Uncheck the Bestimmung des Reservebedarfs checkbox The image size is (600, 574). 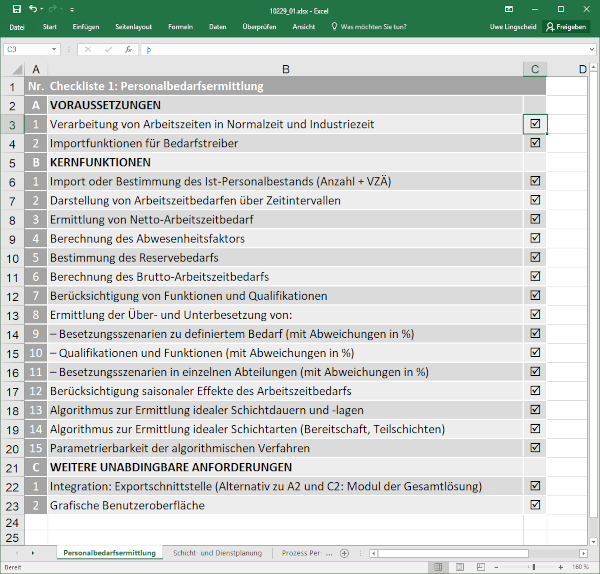[x=535, y=257]
